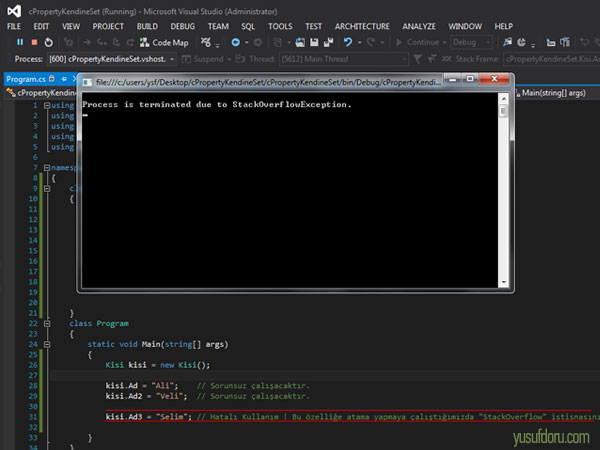Open the Thread combo box
The height and width of the screenshot is (450, 600).
pyautogui.click(x=343, y=59)
